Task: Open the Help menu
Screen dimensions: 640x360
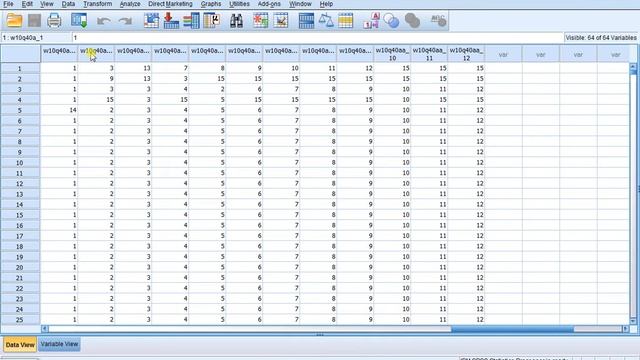Action: [326, 4]
